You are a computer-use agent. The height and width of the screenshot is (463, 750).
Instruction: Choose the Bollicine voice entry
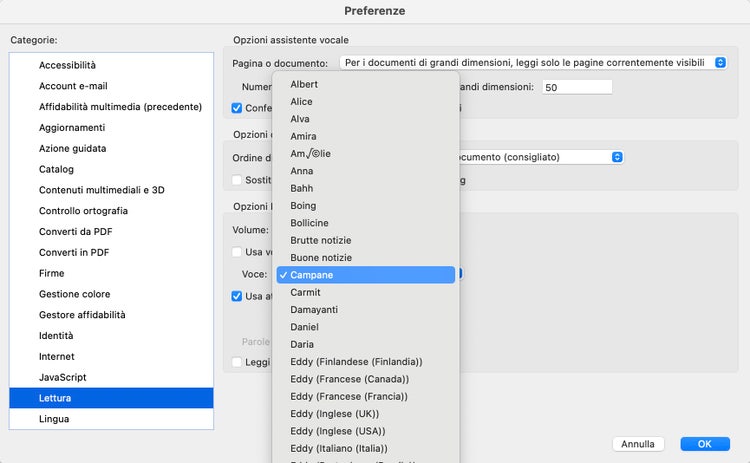[309, 223]
